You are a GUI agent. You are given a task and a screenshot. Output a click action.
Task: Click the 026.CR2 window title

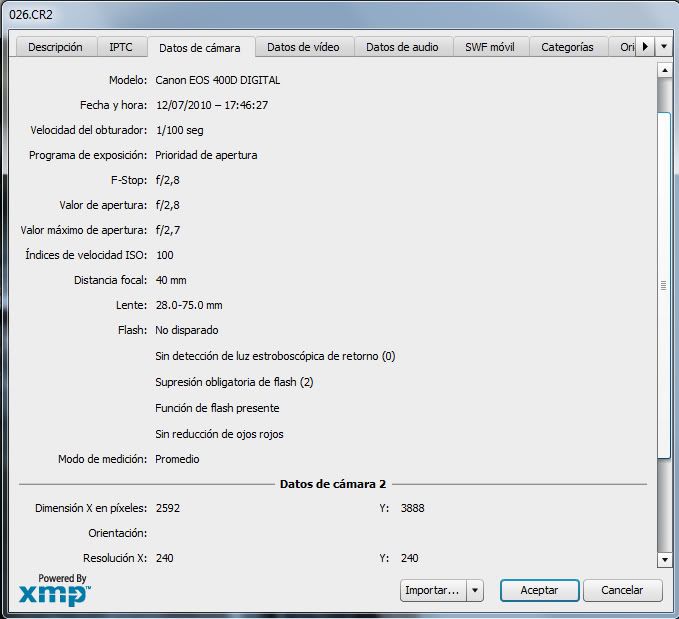click(31, 15)
